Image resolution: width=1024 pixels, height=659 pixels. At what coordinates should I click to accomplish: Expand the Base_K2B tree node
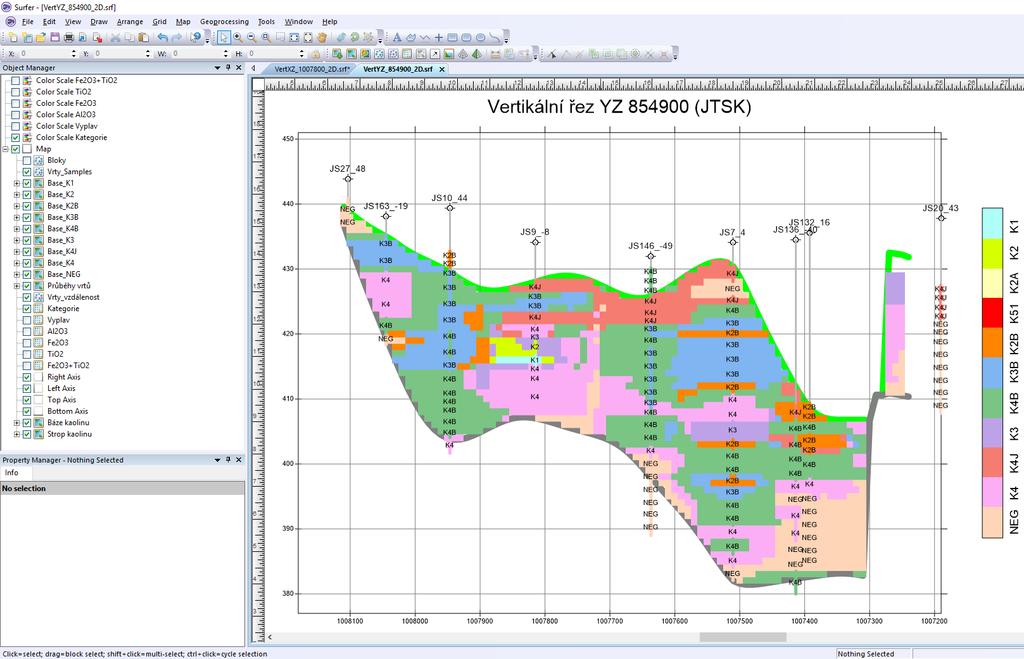click(16, 206)
